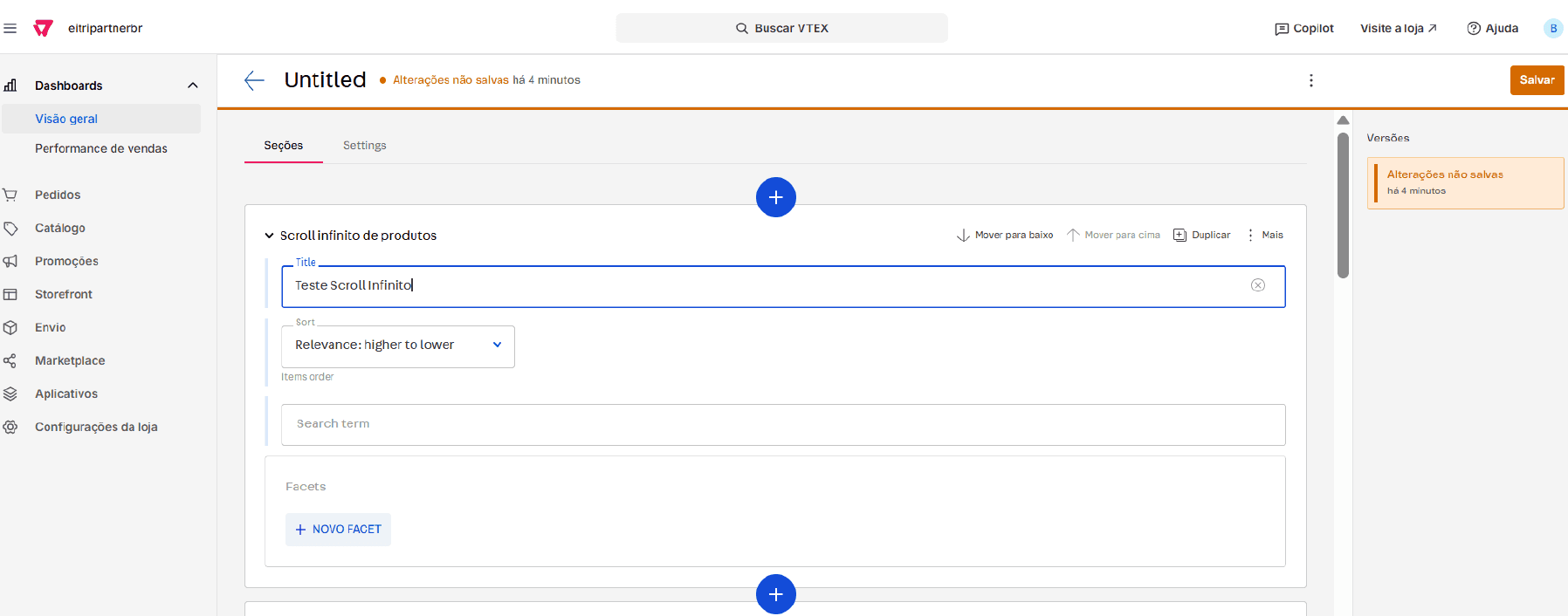Open the Sort dropdown
Screen dimensions: 1568x616
398,346
